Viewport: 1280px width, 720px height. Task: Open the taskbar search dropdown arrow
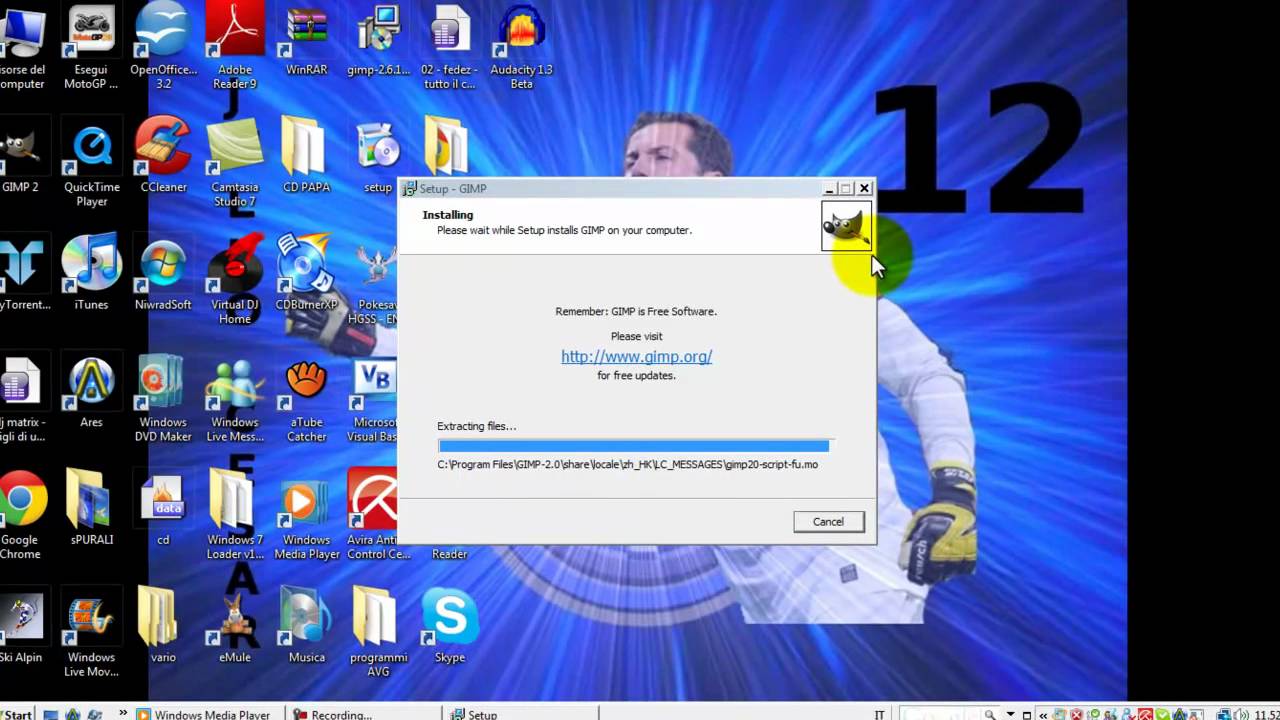1010,715
